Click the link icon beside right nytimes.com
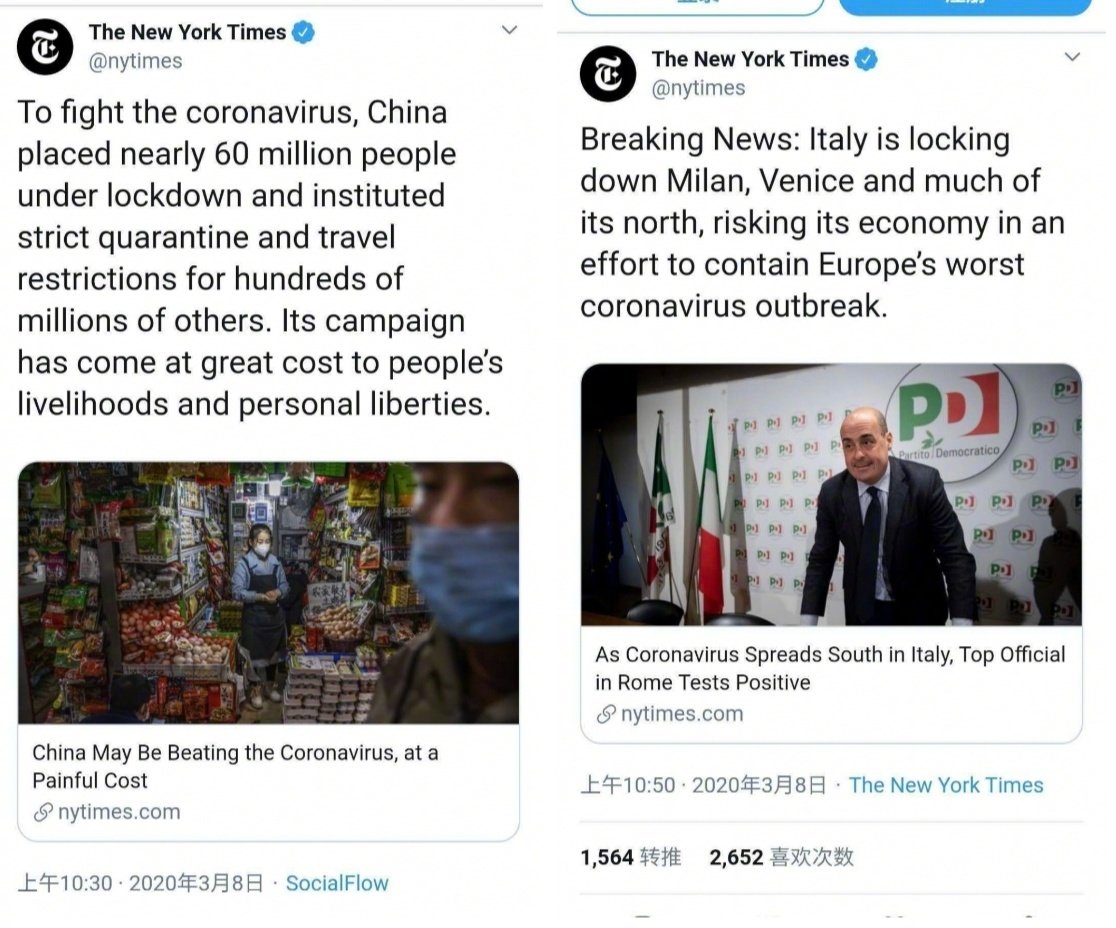Screen dimensions: 1116x928 606,714
